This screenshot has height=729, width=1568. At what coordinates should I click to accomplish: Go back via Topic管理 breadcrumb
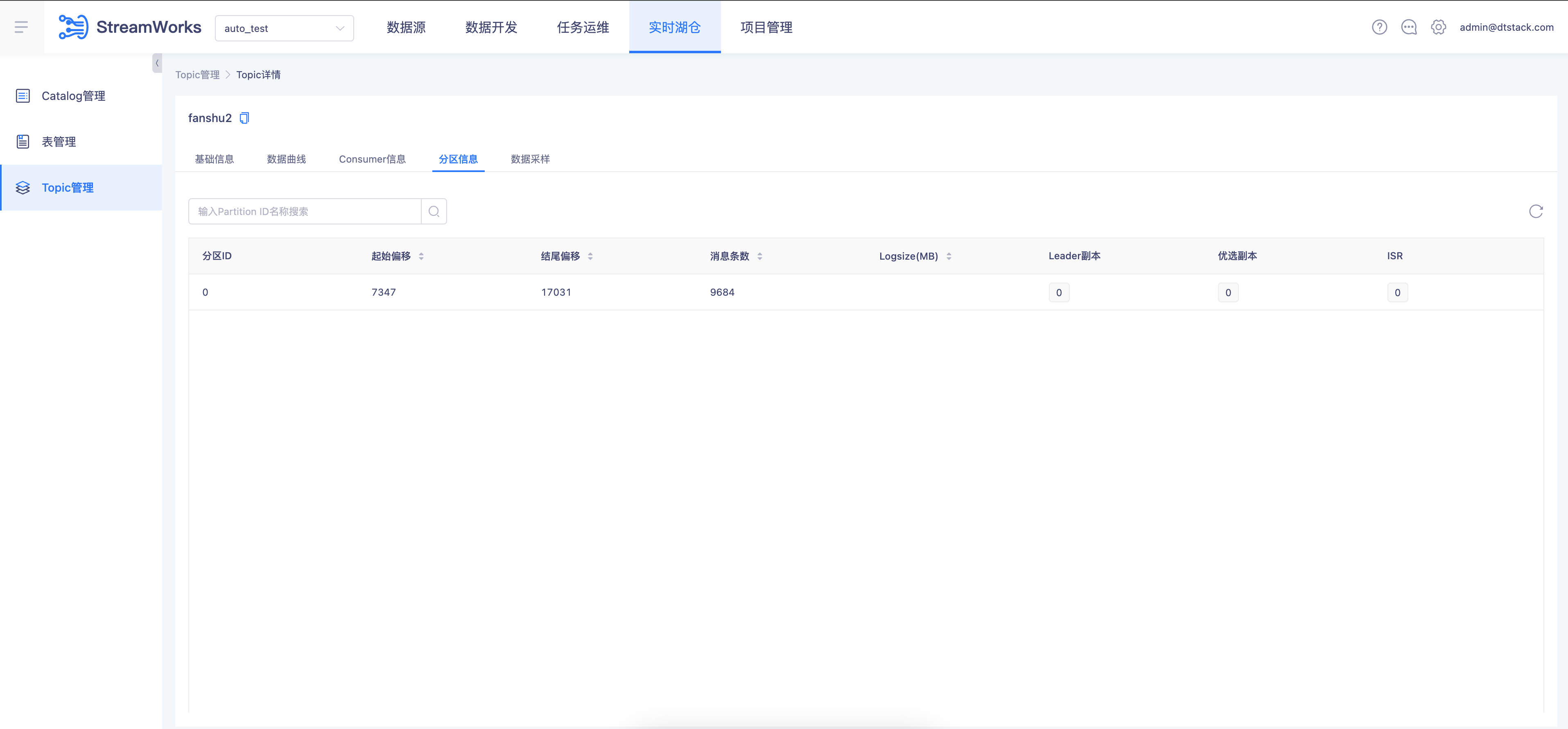(x=197, y=75)
